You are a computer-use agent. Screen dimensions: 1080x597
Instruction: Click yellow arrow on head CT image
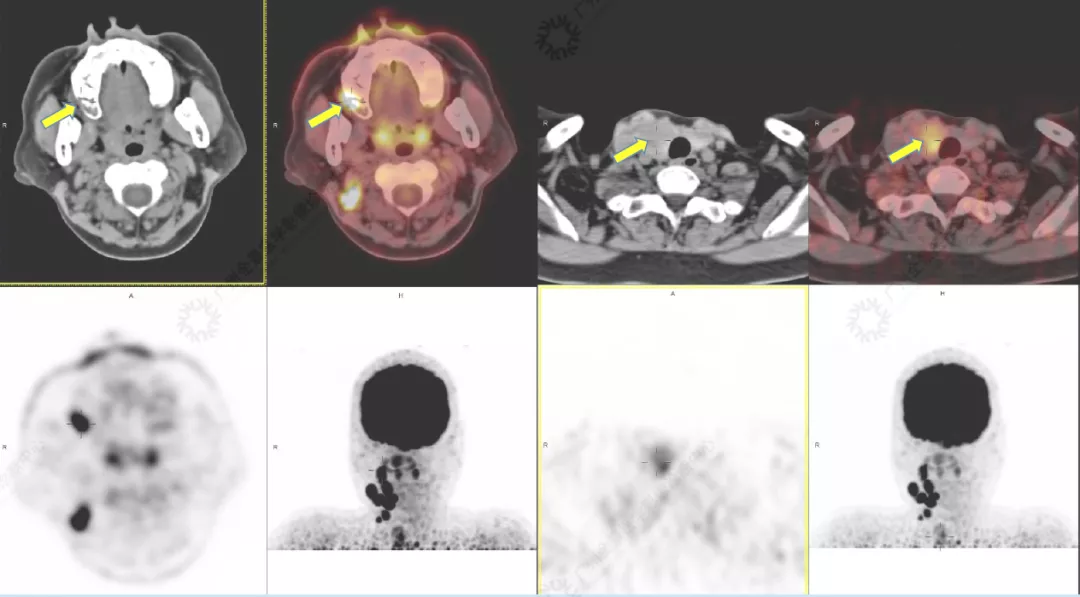click(x=59, y=116)
